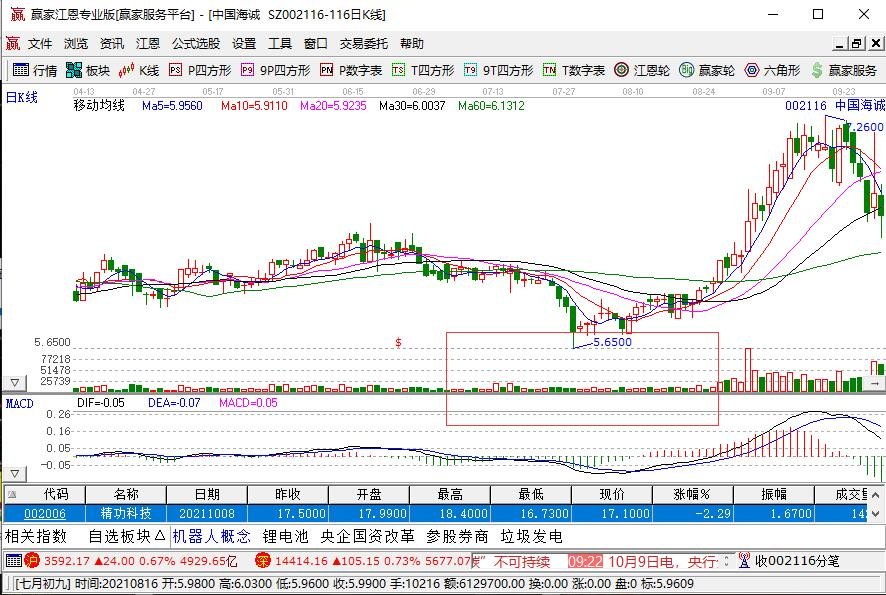Sort table by 名称 column header
The image size is (886, 595).
click(x=126, y=494)
